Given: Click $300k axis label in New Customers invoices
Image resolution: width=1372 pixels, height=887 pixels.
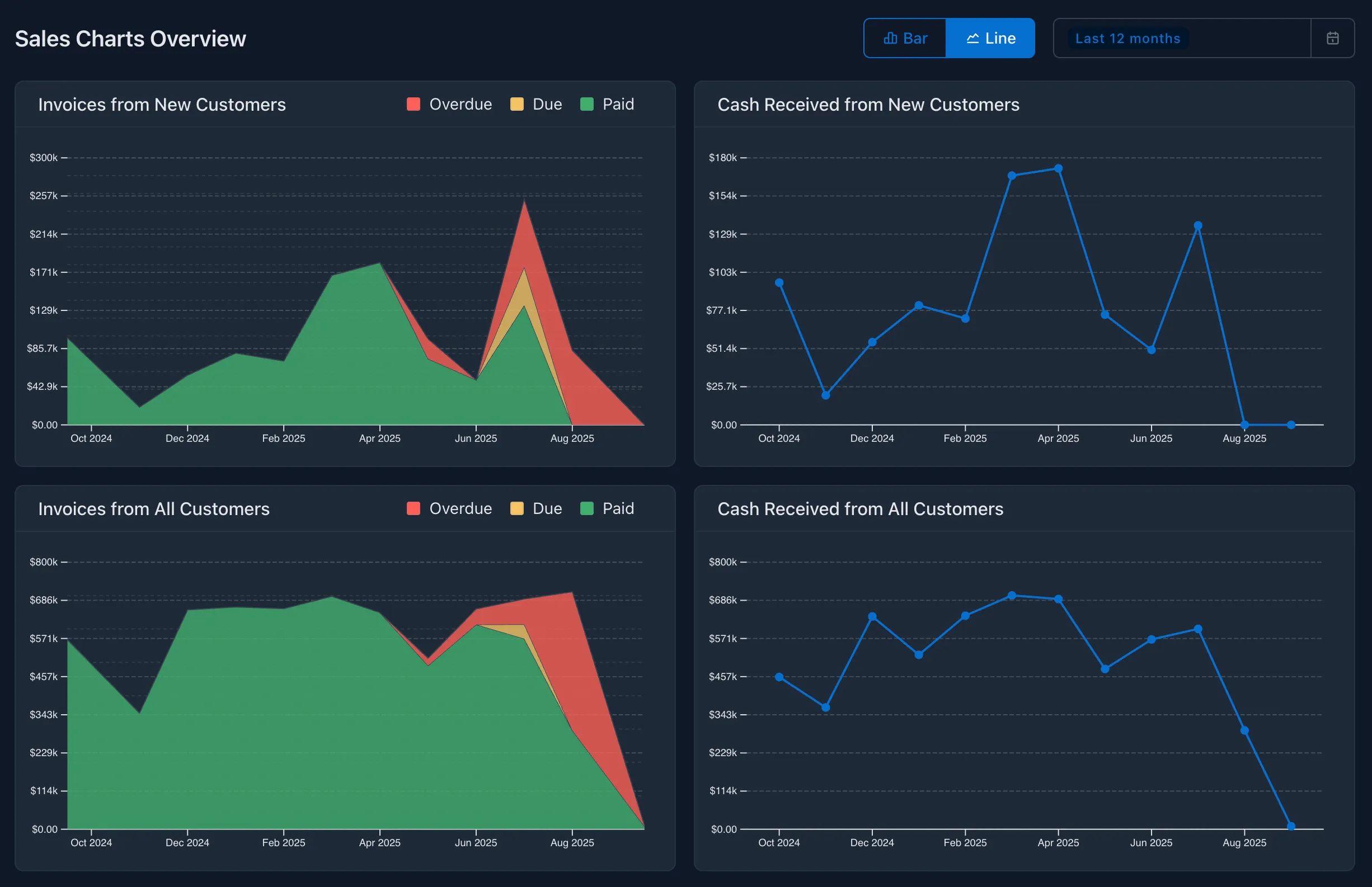Looking at the screenshot, I should coord(44,158).
